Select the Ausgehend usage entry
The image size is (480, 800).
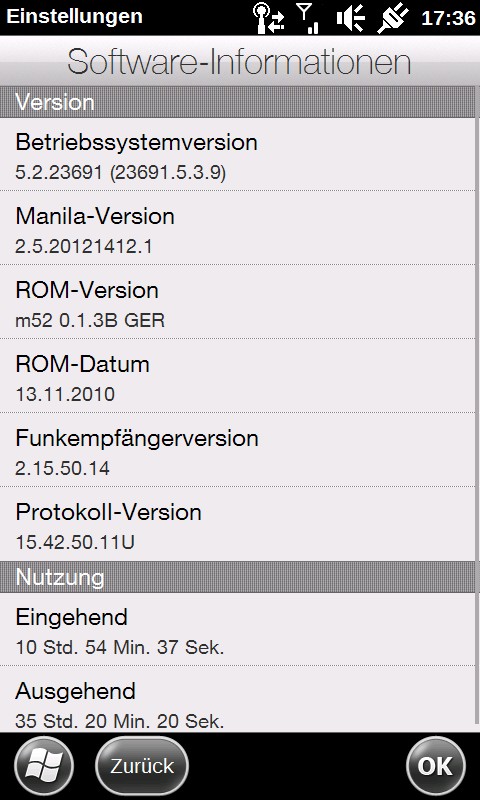click(x=237, y=699)
